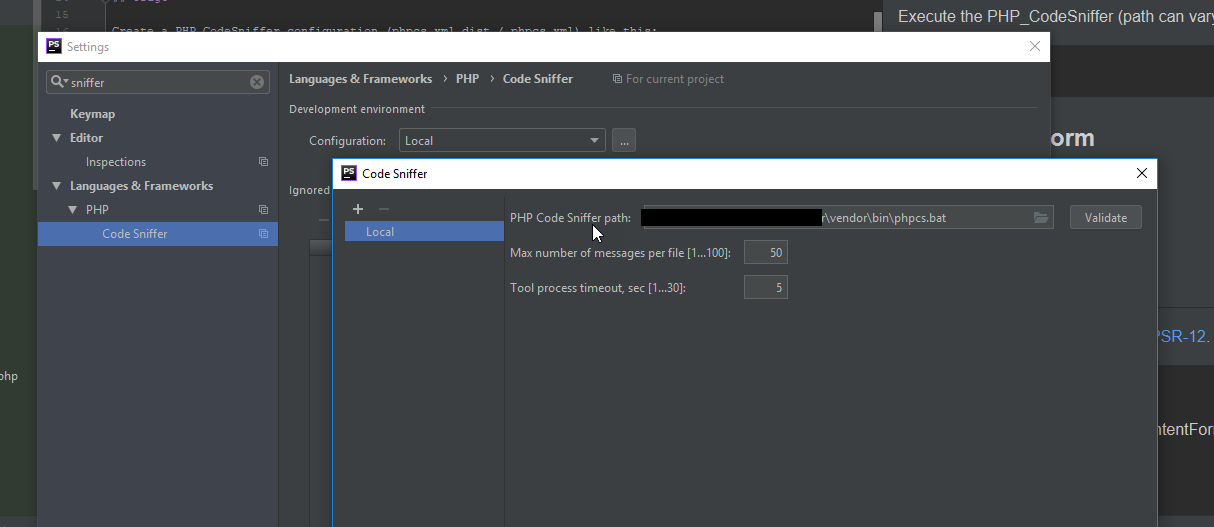Browse for the phpcs.bat path folder icon

pos(1041,218)
